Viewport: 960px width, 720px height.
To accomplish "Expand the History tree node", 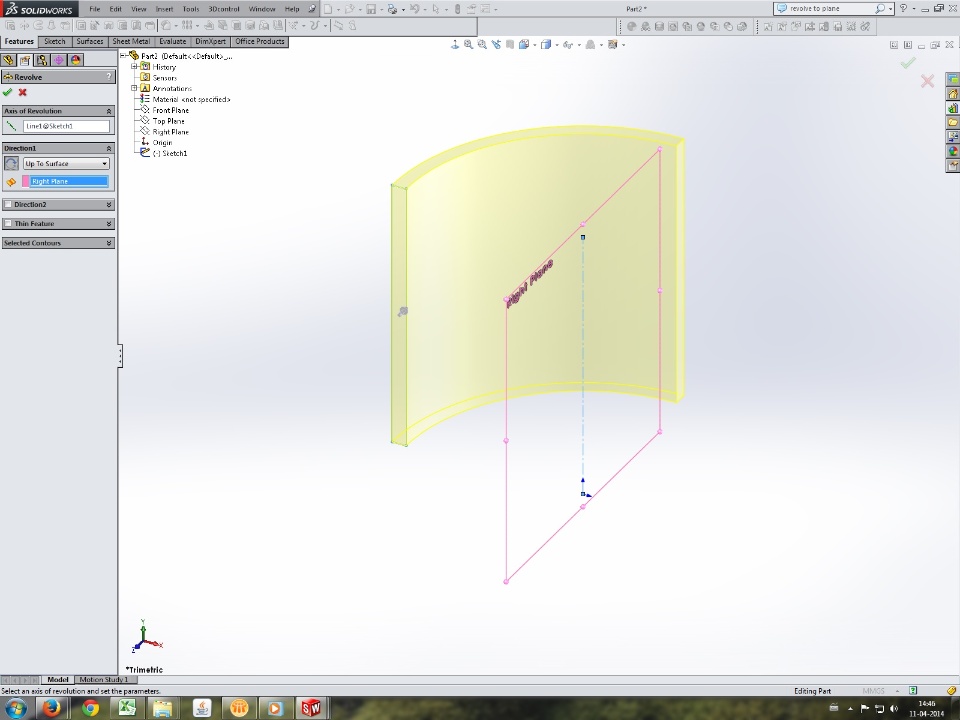I will pos(134,66).
